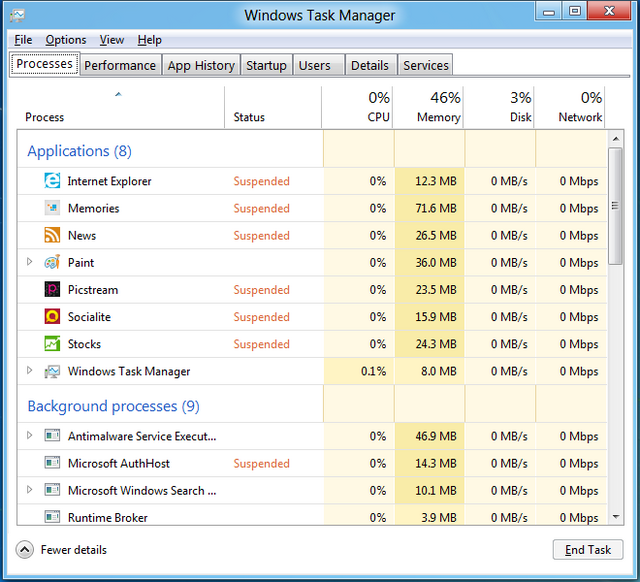Click the Socialite app icon

[x=52, y=317]
